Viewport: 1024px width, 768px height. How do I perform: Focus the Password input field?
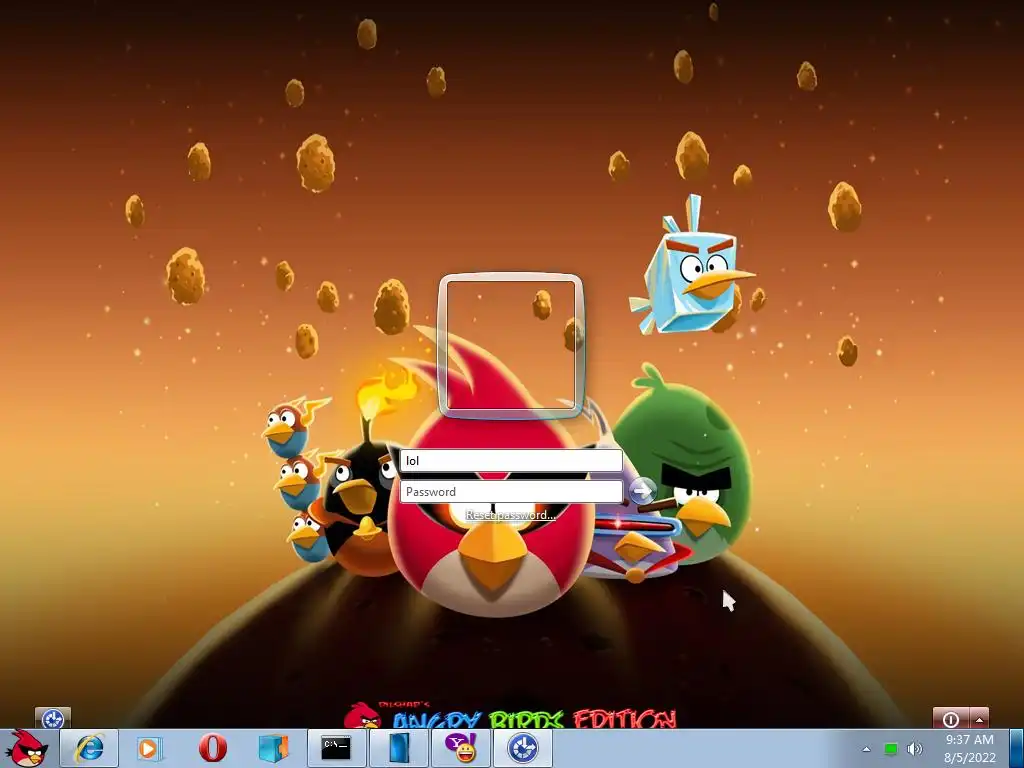pos(511,492)
